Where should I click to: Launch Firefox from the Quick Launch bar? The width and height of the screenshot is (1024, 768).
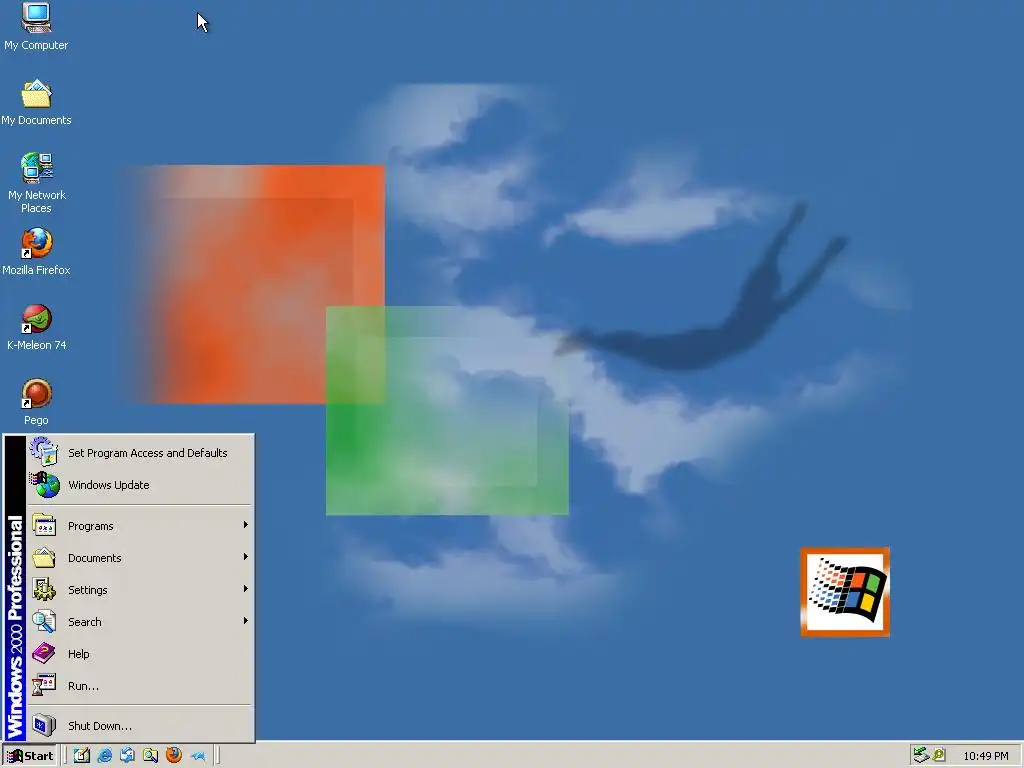pyautogui.click(x=174, y=756)
